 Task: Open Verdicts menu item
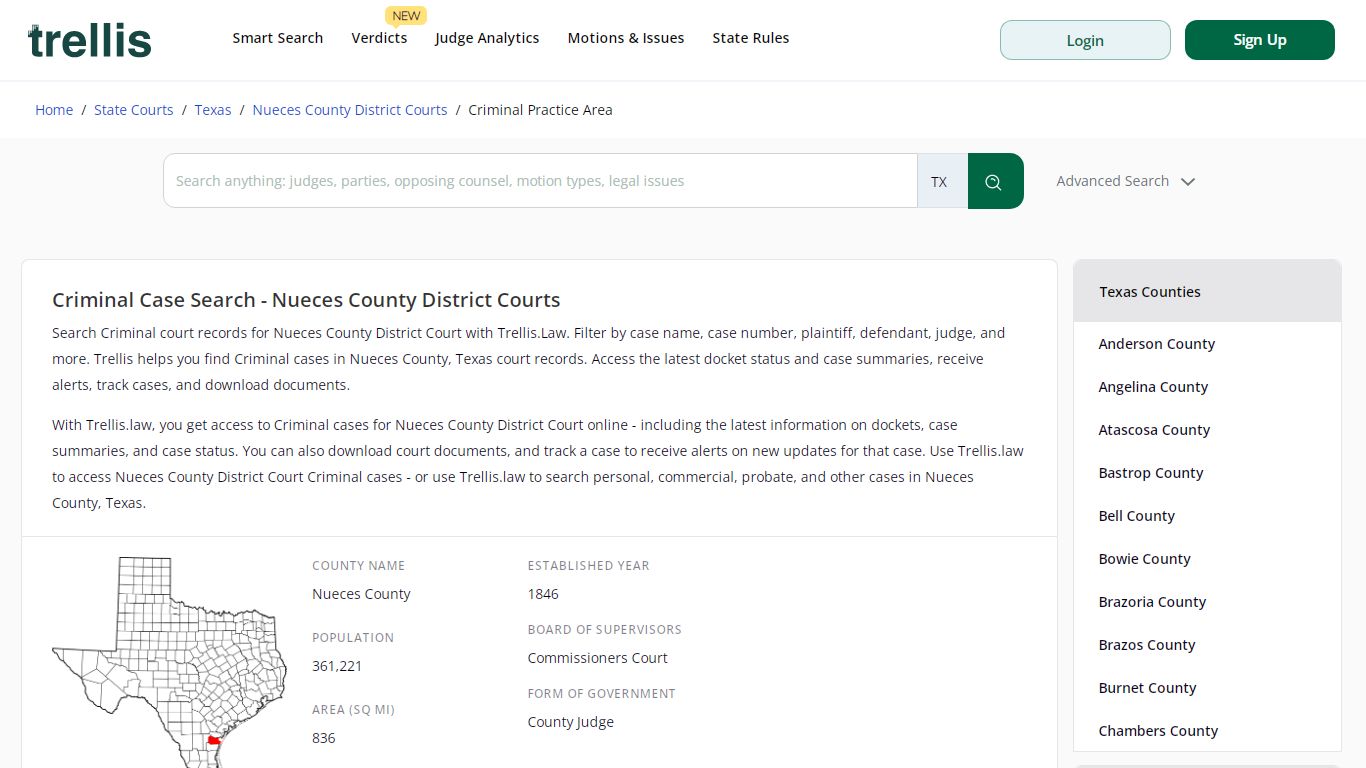tap(379, 38)
